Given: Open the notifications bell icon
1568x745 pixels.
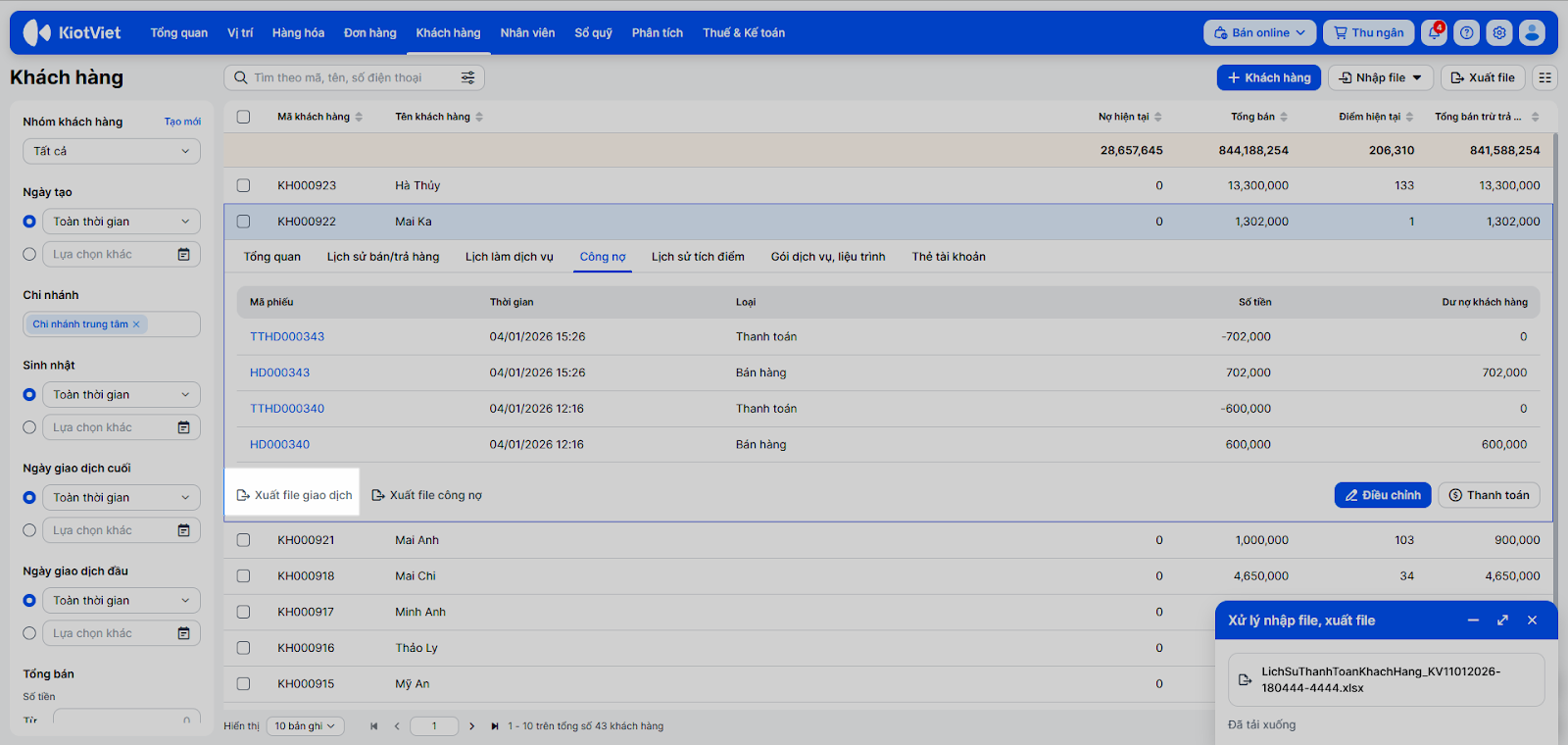Looking at the screenshot, I should tap(1434, 33).
